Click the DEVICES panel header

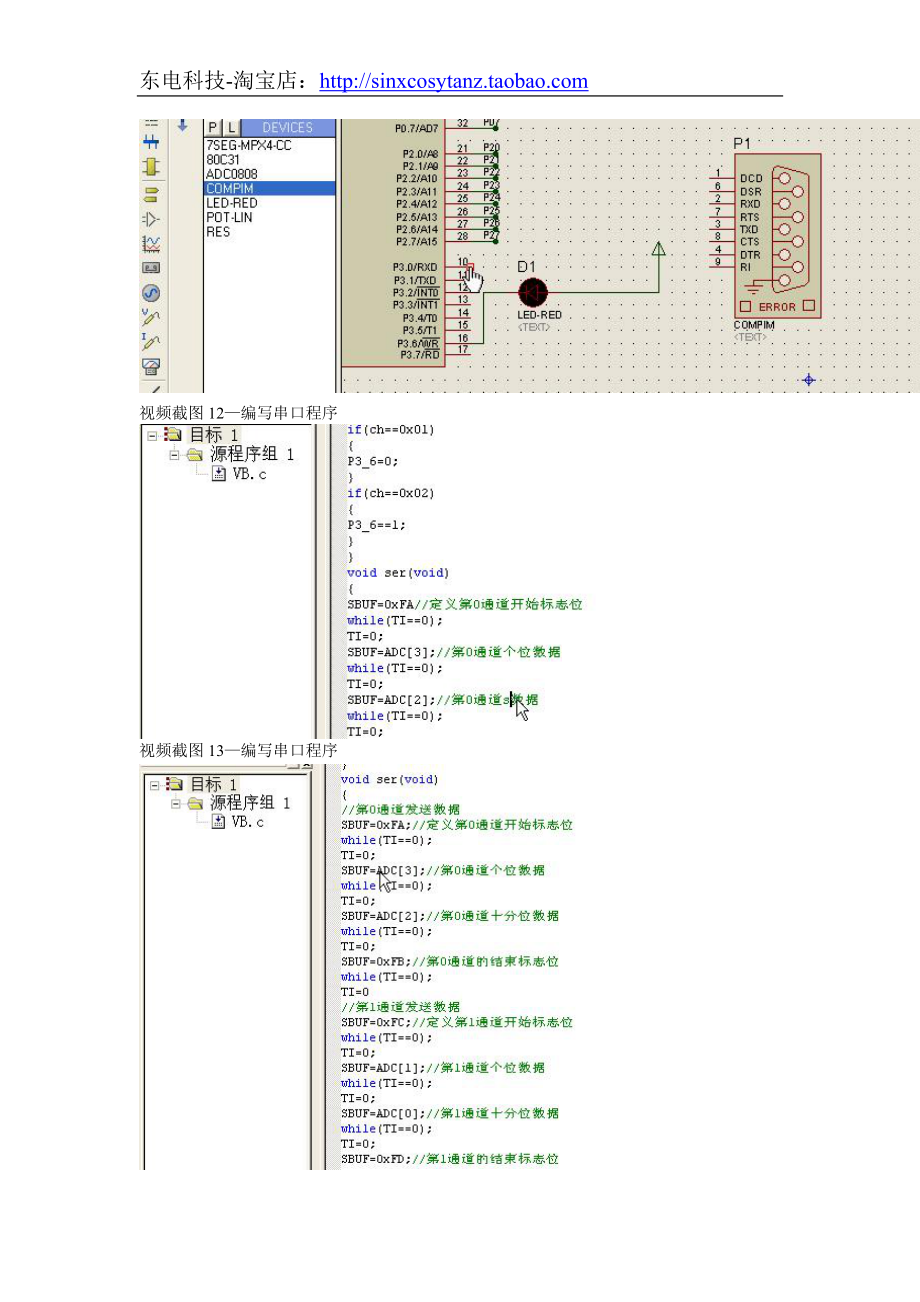click(x=287, y=127)
